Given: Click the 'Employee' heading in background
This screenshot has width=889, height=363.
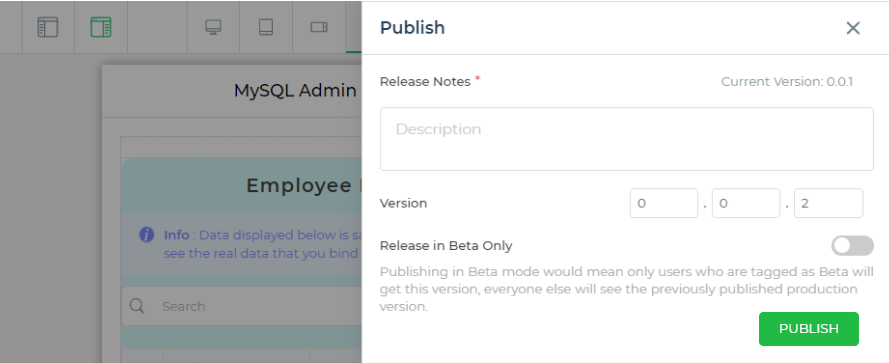Looking at the screenshot, I should pos(299,185).
